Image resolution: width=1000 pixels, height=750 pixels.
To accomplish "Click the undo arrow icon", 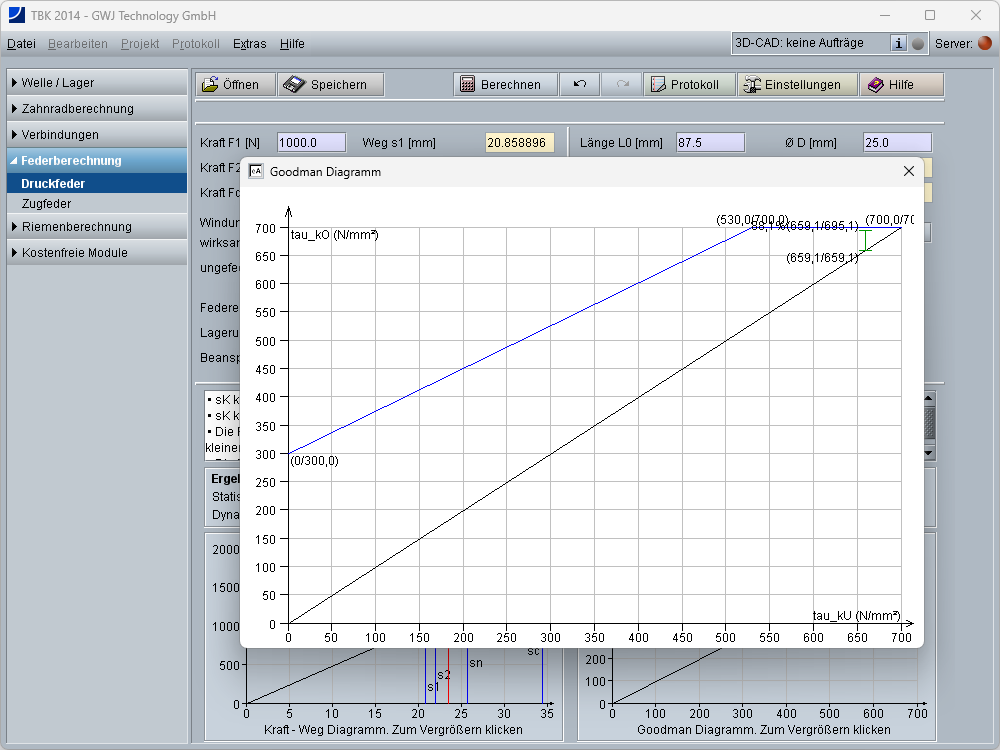I will click(580, 85).
